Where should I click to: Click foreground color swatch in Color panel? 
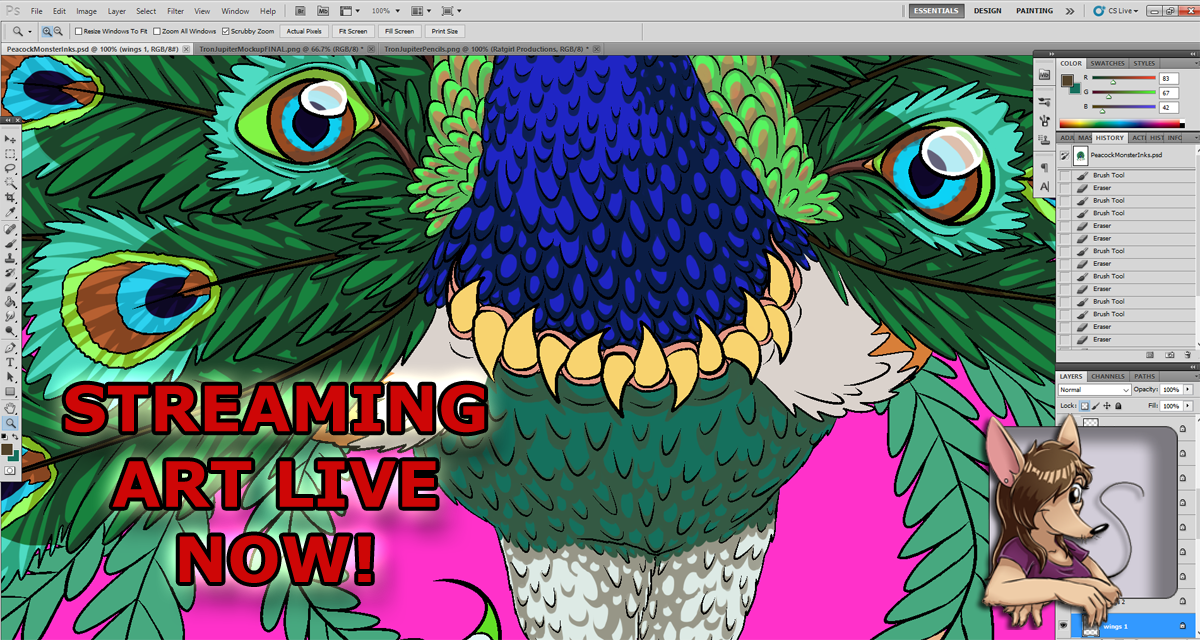(x=1066, y=78)
